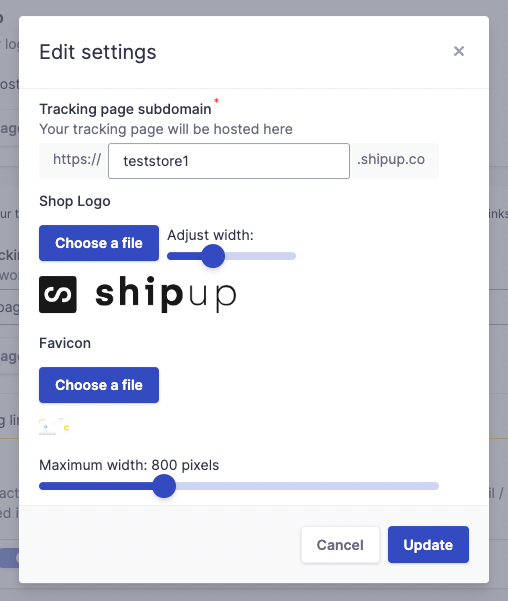Click the Favicon heading
508x601 pixels.
click(x=65, y=343)
